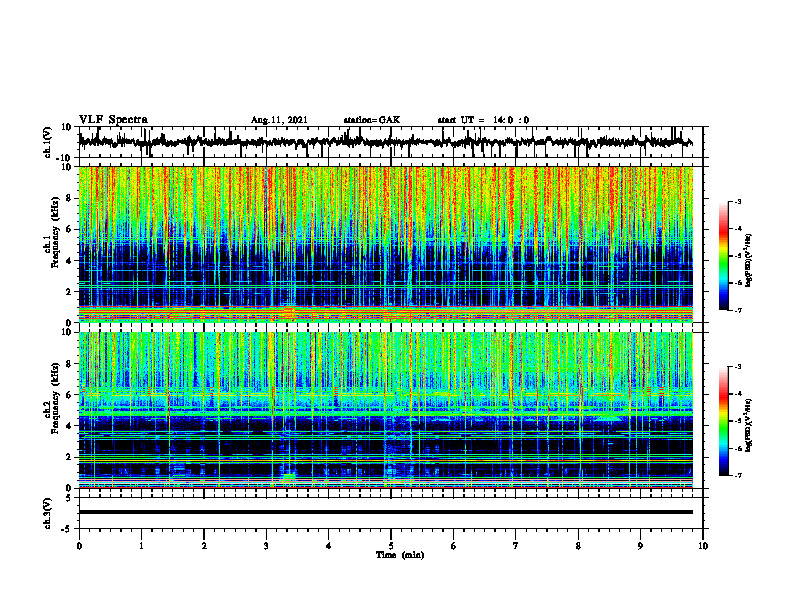This screenshot has height=612, width=792.
Task: Click the flat black ch.3 voltage trace
Action: pos(385,512)
